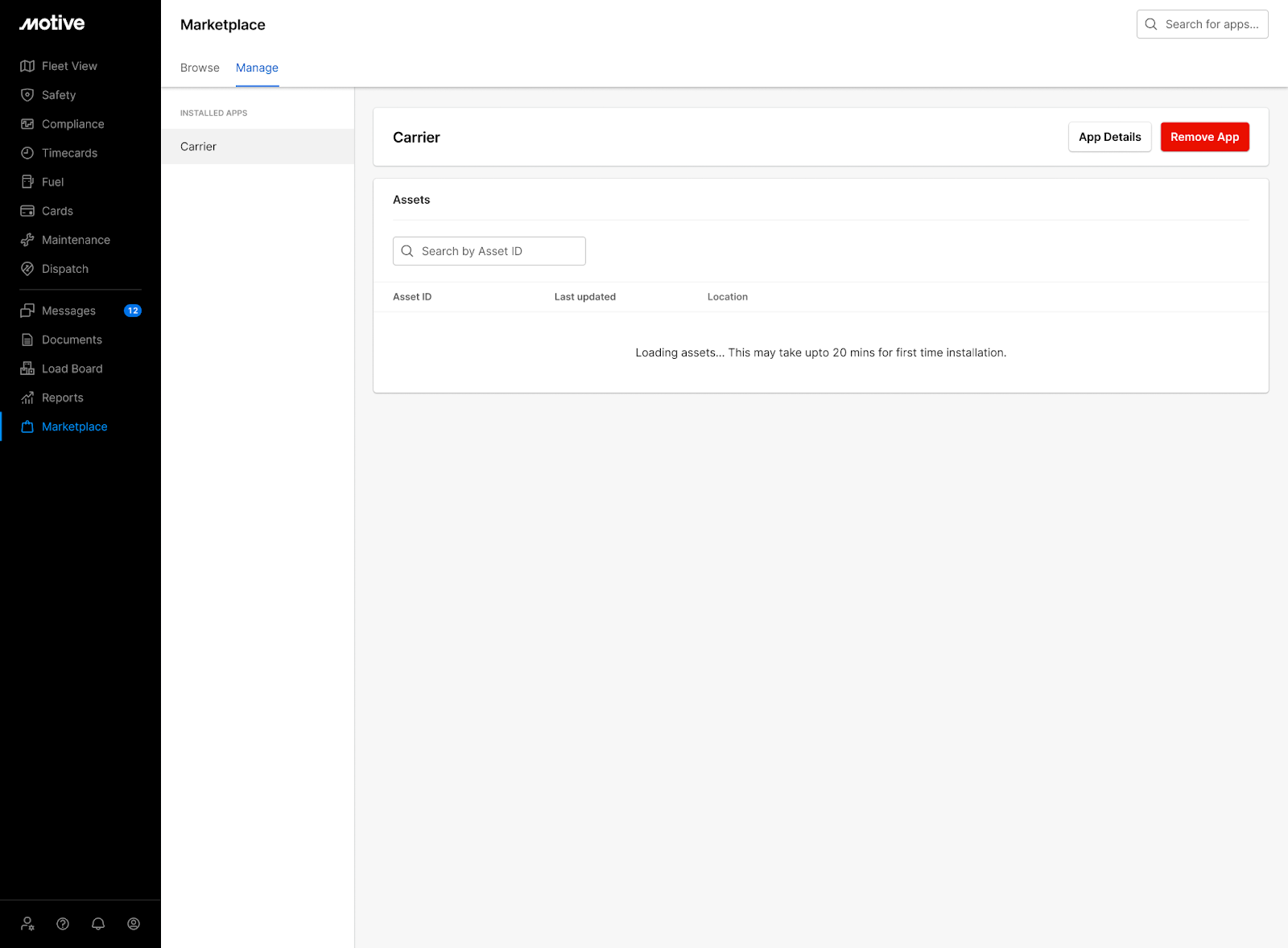This screenshot has height=948, width=1288.
Task: Switch to the Browse tab
Action: (x=200, y=68)
